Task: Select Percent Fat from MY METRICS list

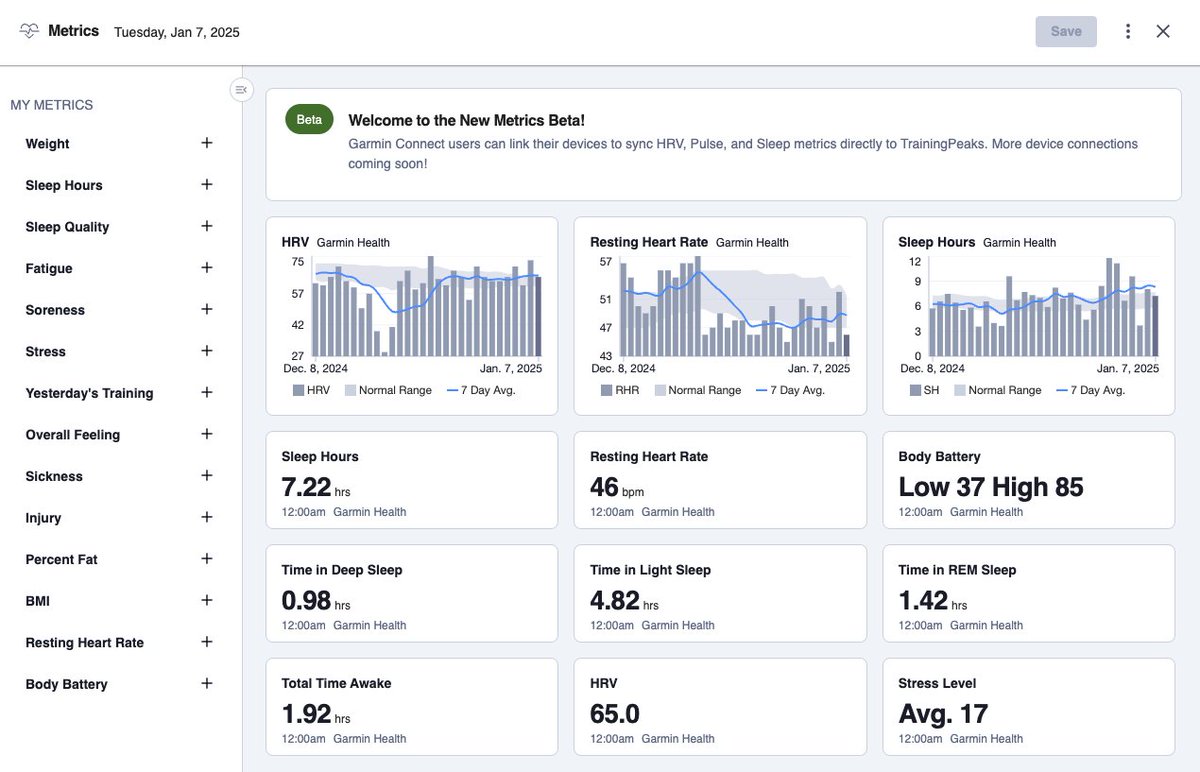Action: pos(61,559)
